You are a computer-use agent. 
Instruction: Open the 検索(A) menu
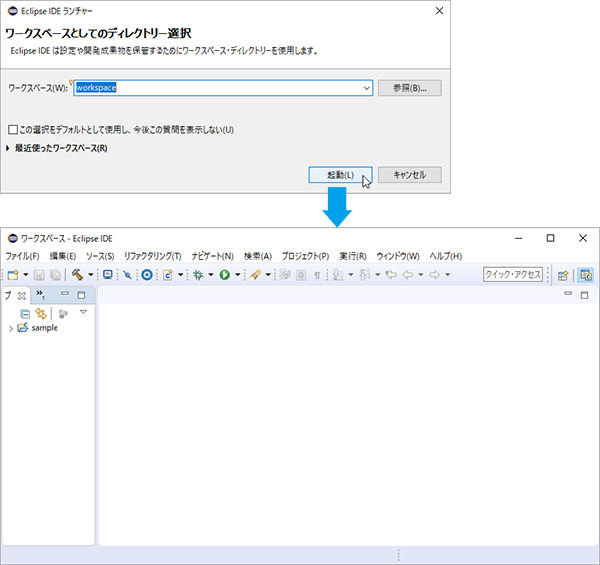(x=258, y=256)
